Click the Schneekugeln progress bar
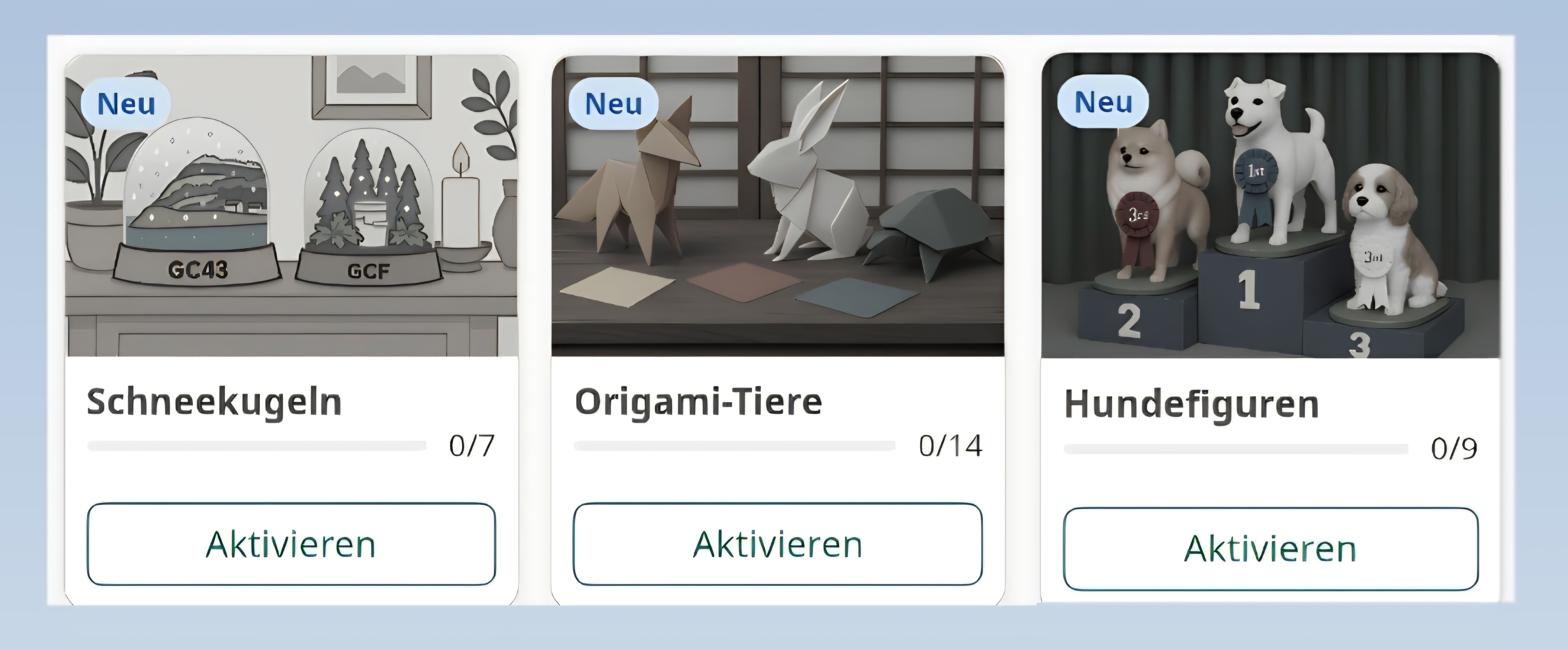 tap(256, 446)
